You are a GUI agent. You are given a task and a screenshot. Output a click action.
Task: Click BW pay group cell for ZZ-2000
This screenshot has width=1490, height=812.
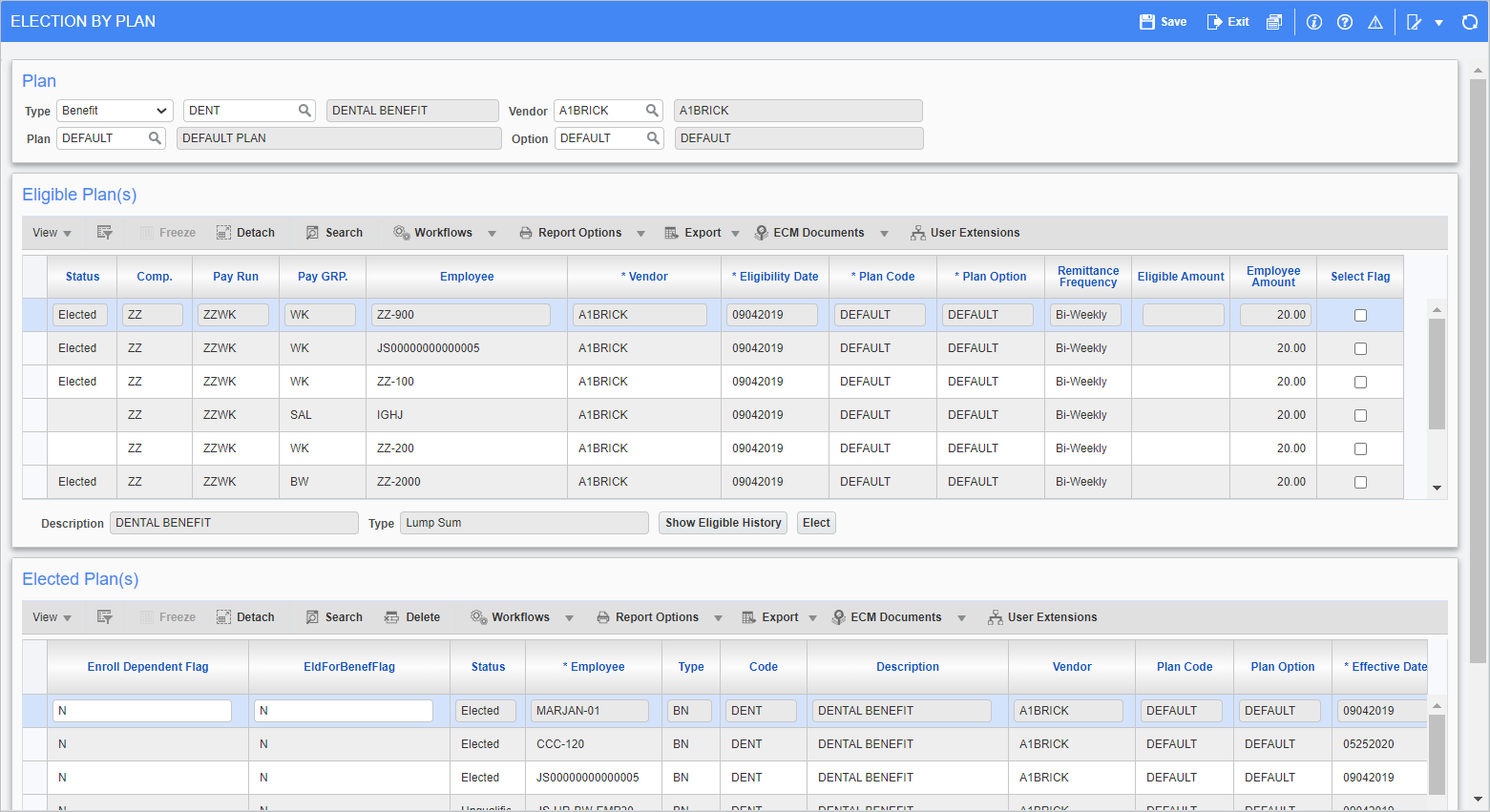pyautogui.click(x=323, y=482)
